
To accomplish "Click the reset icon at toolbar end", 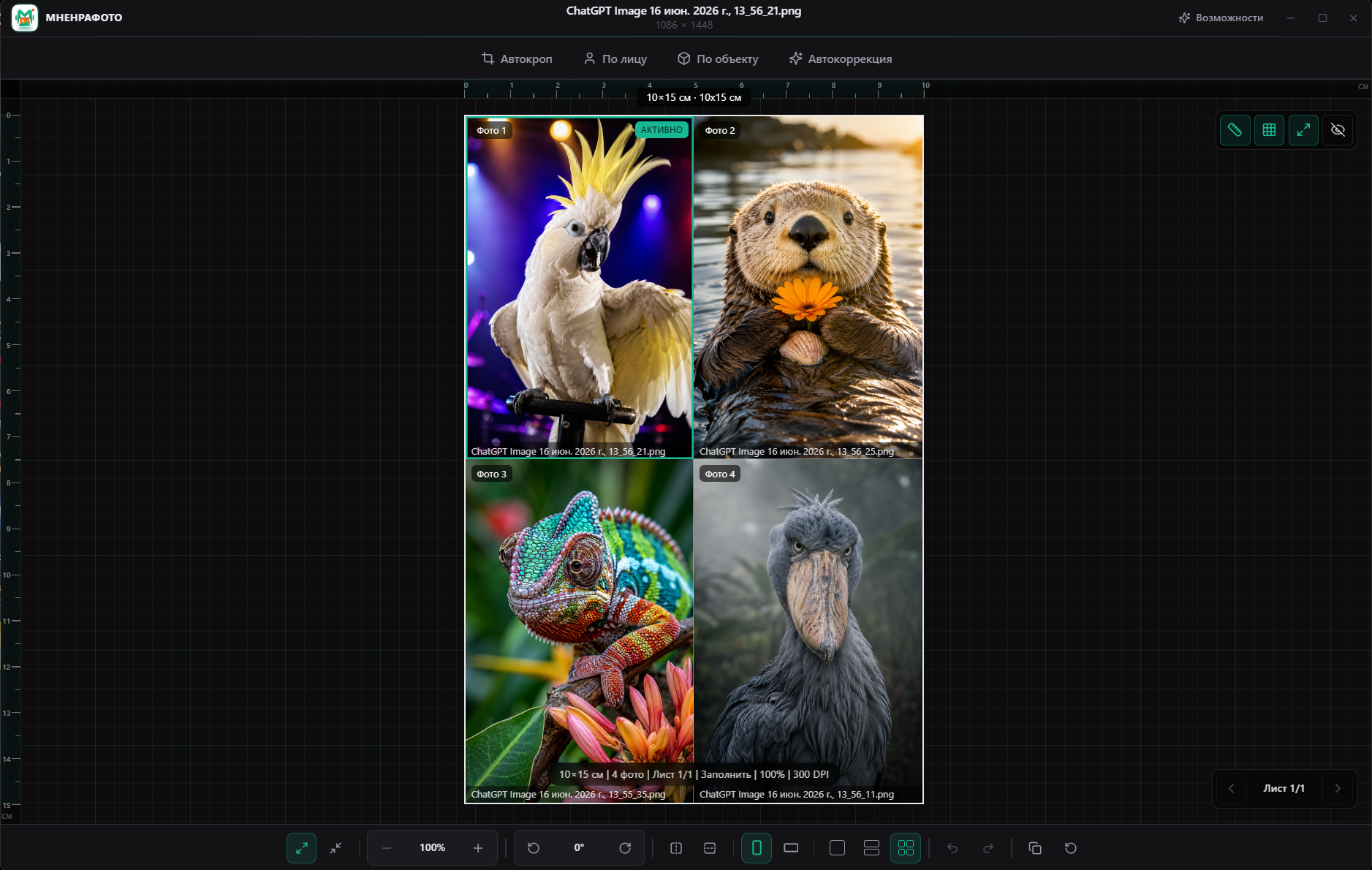I will pos(1071,848).
